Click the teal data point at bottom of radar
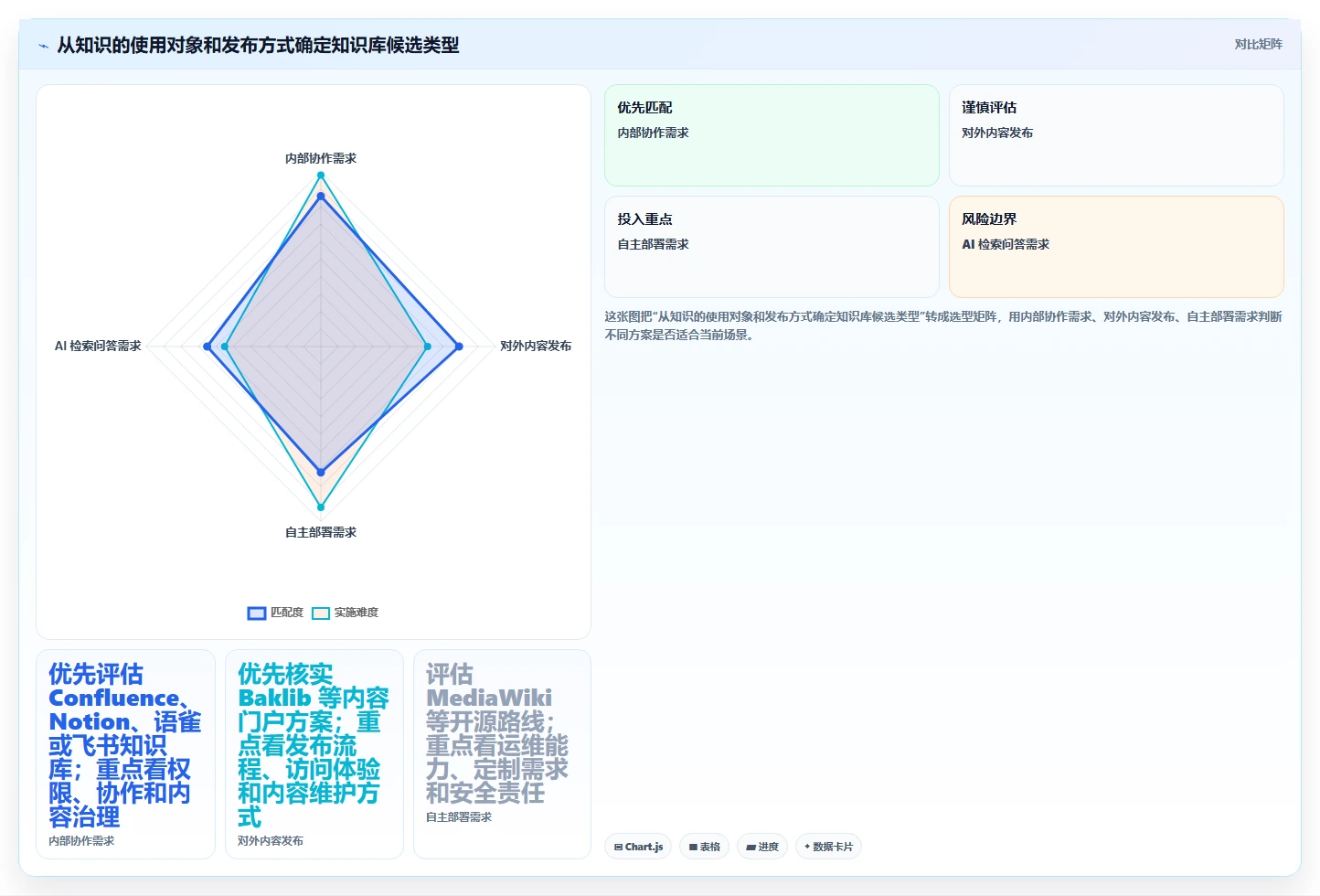The height and width of the screenshot is (896, 1320). pos(321,507)
